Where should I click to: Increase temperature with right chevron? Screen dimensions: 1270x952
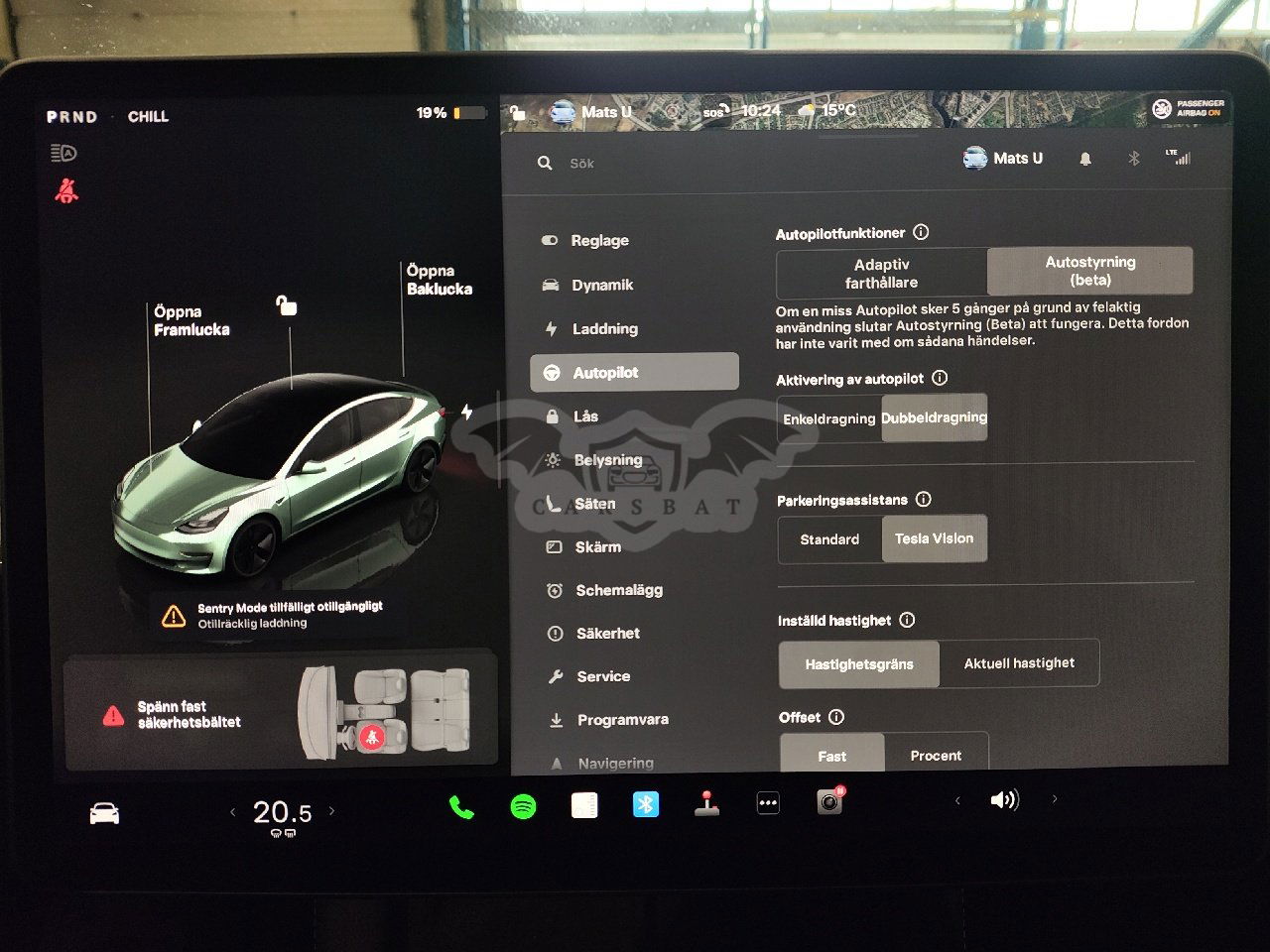[331, 811]
